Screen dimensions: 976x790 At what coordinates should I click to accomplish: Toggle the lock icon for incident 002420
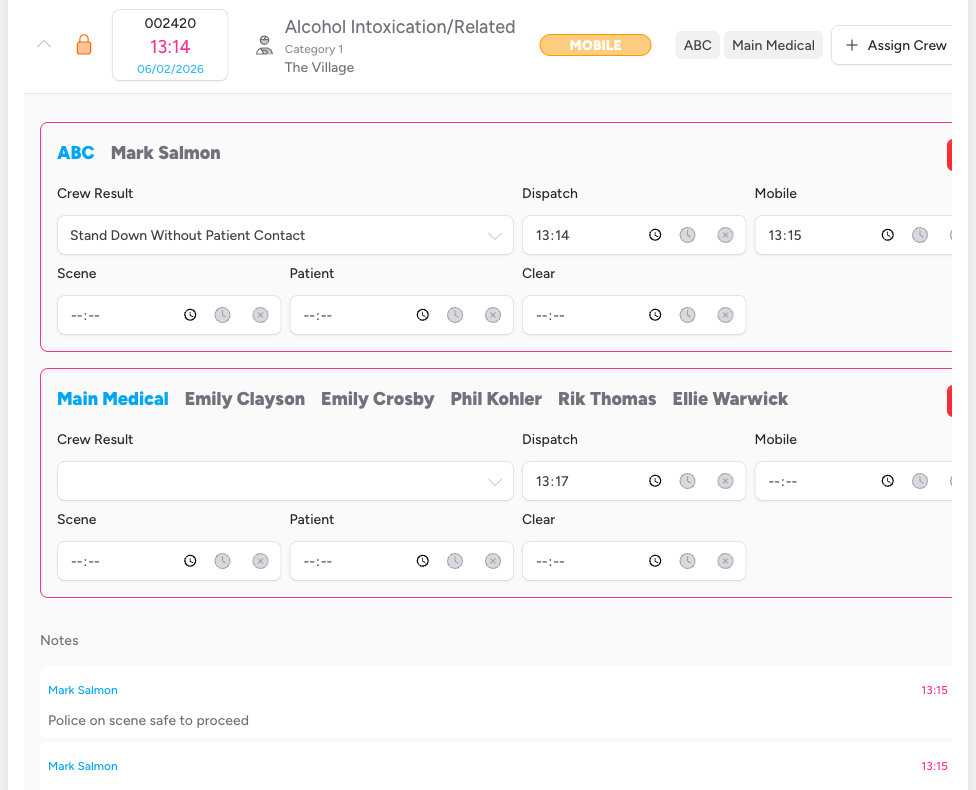(x=84, y=44)
